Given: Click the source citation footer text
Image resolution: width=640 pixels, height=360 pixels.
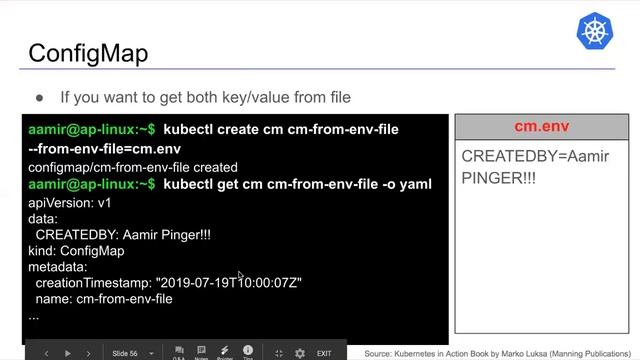Looking at the screenshot, I should tap(498, 353).
